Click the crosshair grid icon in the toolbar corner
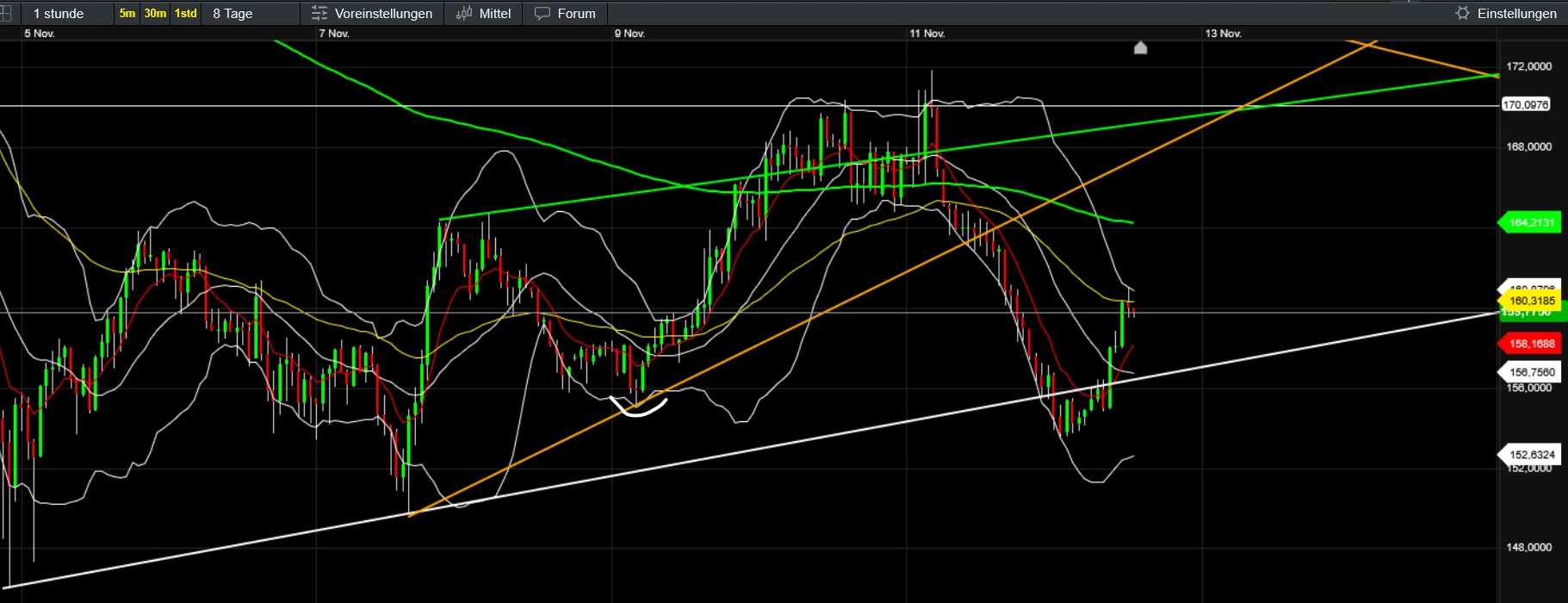 click(x=5, y=14)
